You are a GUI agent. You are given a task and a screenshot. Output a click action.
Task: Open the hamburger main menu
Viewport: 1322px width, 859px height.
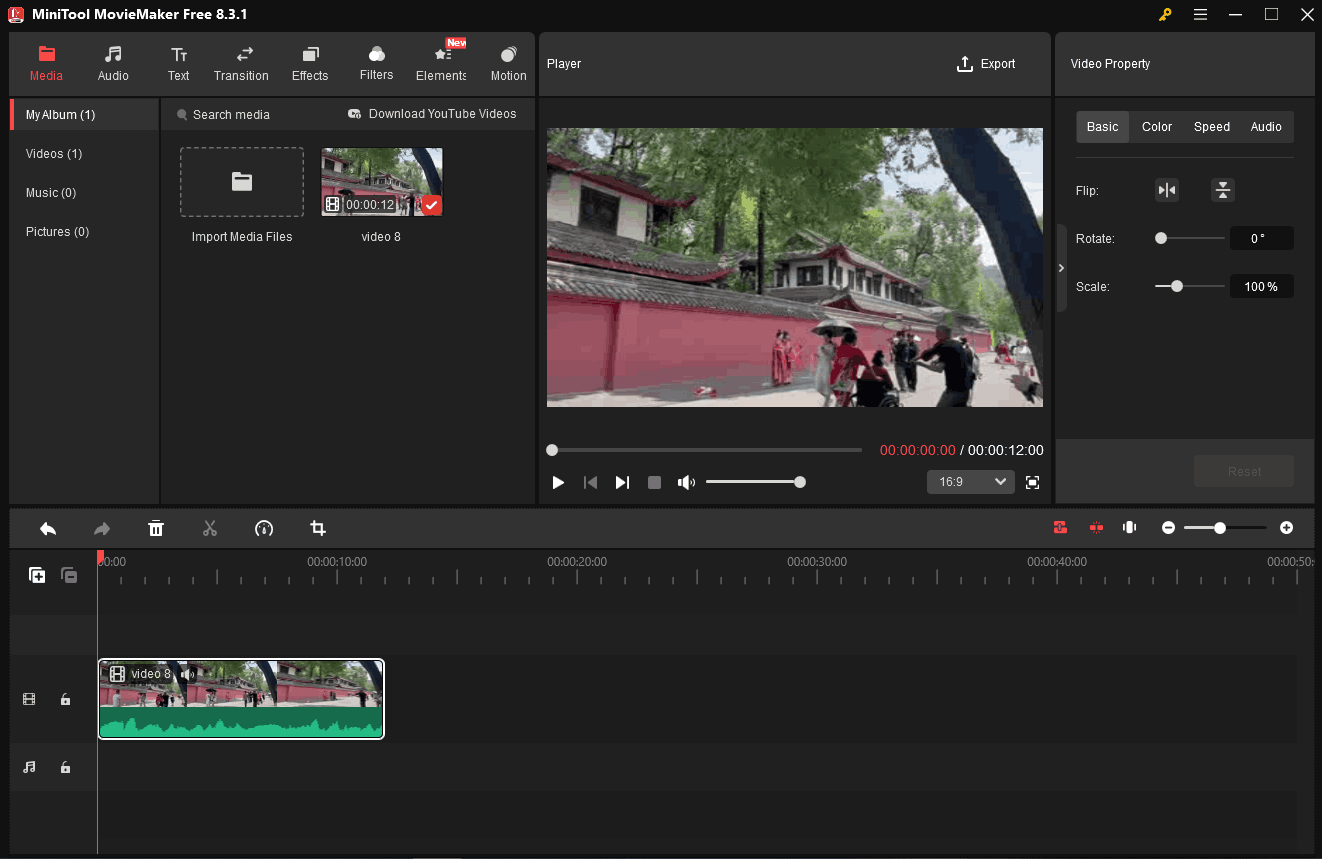(1200, 14)
